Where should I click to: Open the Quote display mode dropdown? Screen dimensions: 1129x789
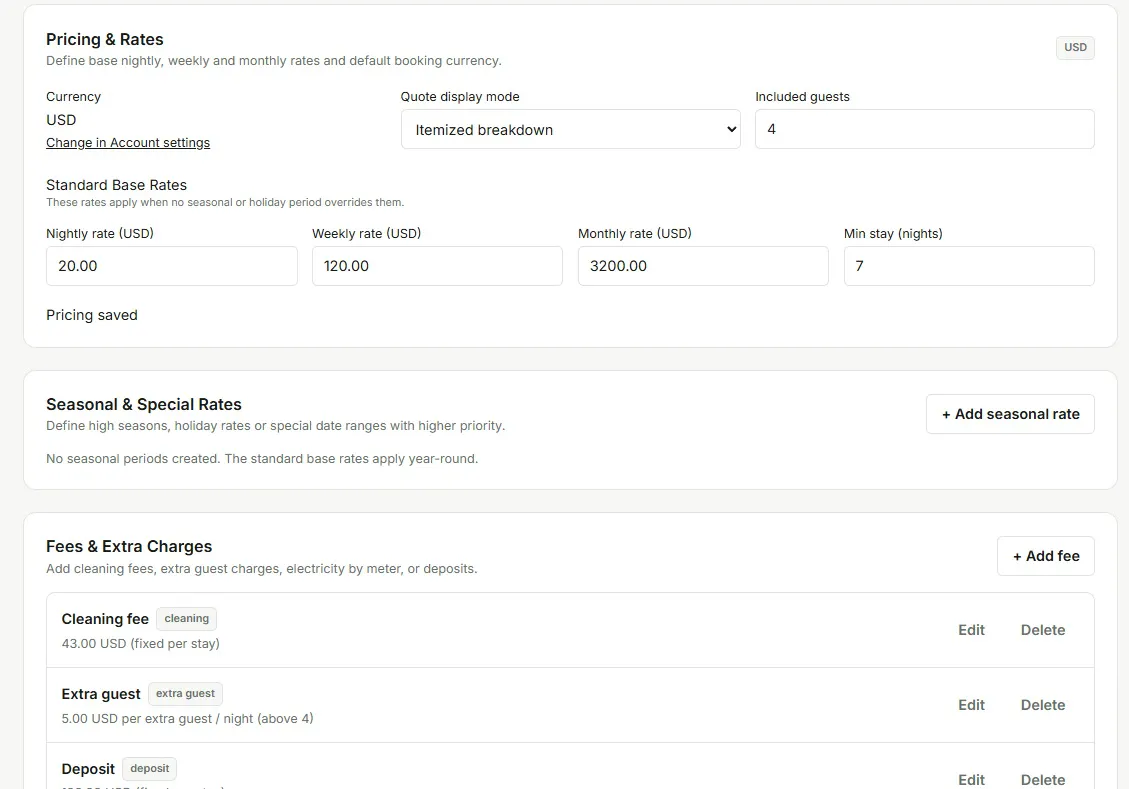click(x=570, y=130)
